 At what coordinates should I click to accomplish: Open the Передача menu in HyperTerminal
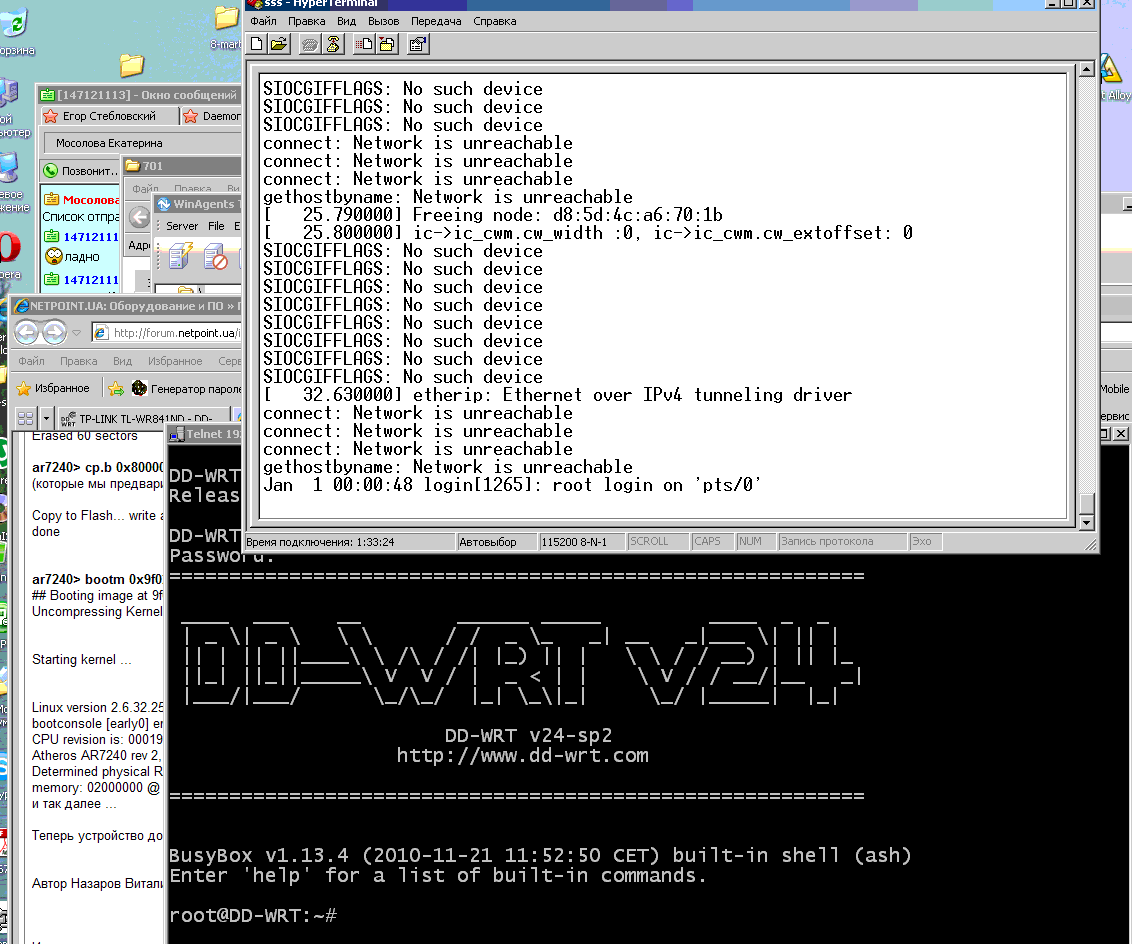click(436, 21)
